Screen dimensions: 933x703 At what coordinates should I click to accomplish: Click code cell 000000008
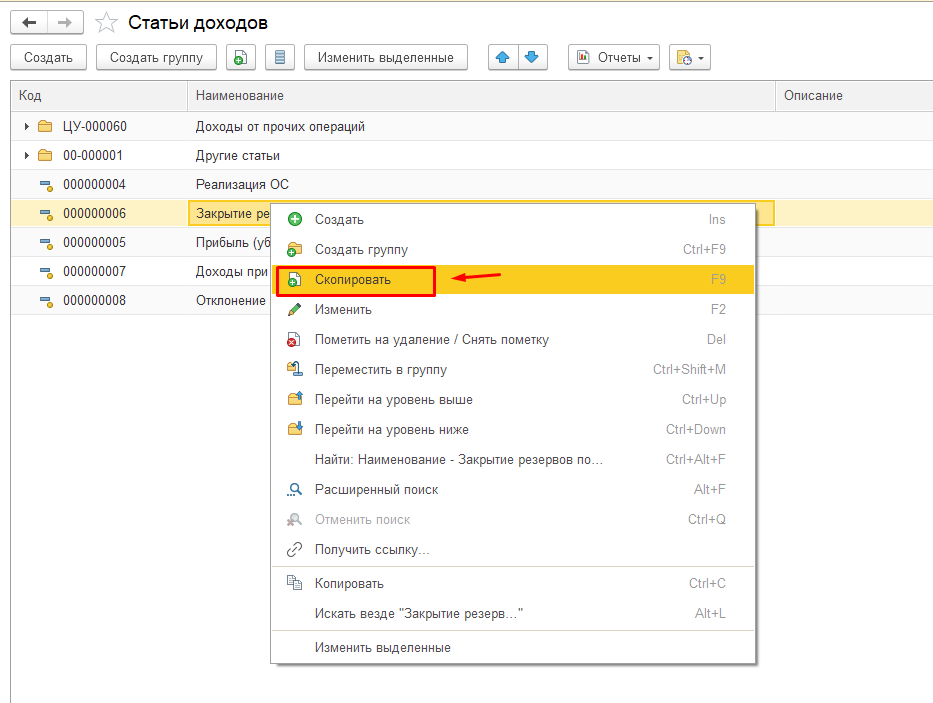(95, 301)
